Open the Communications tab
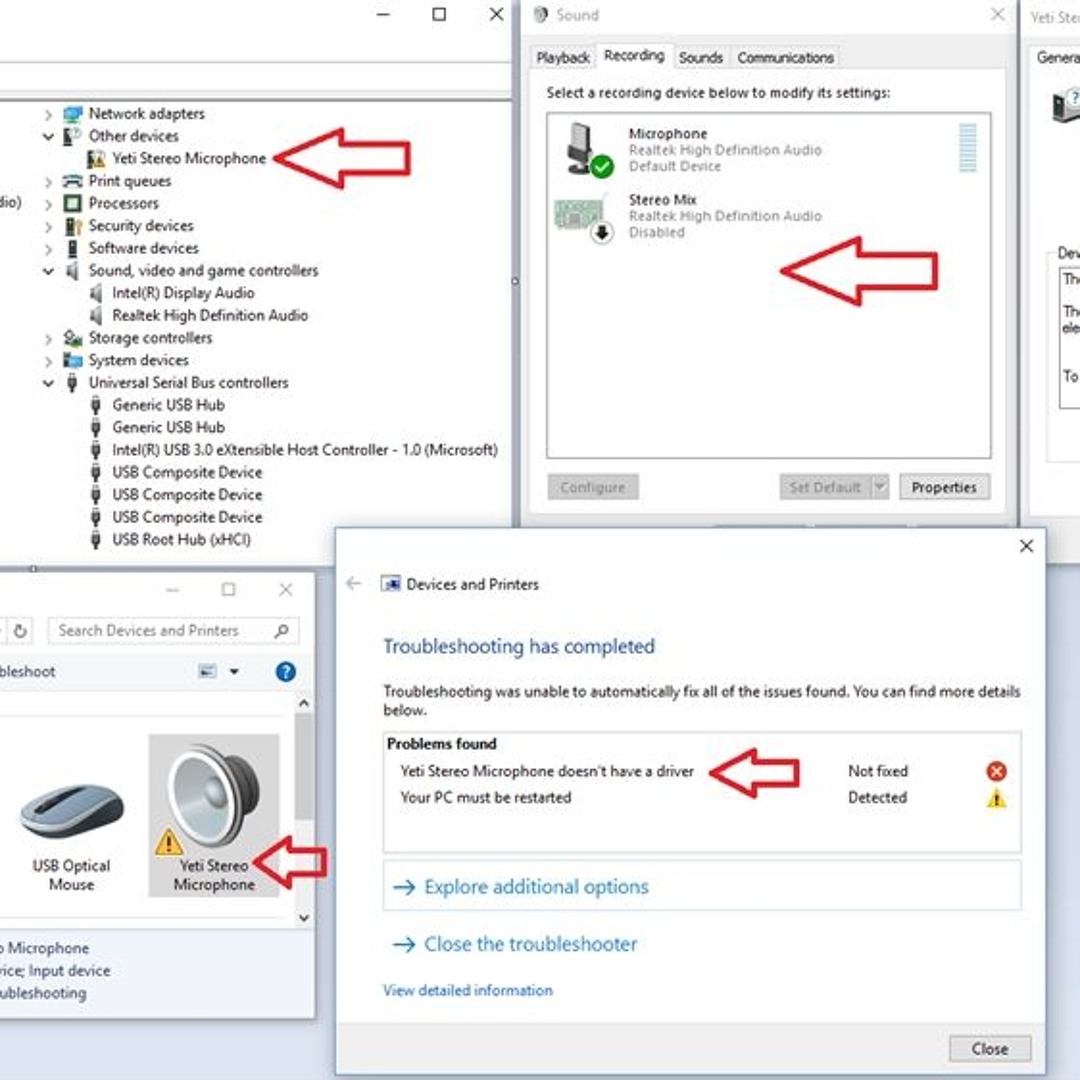 [x=785, y=57]
